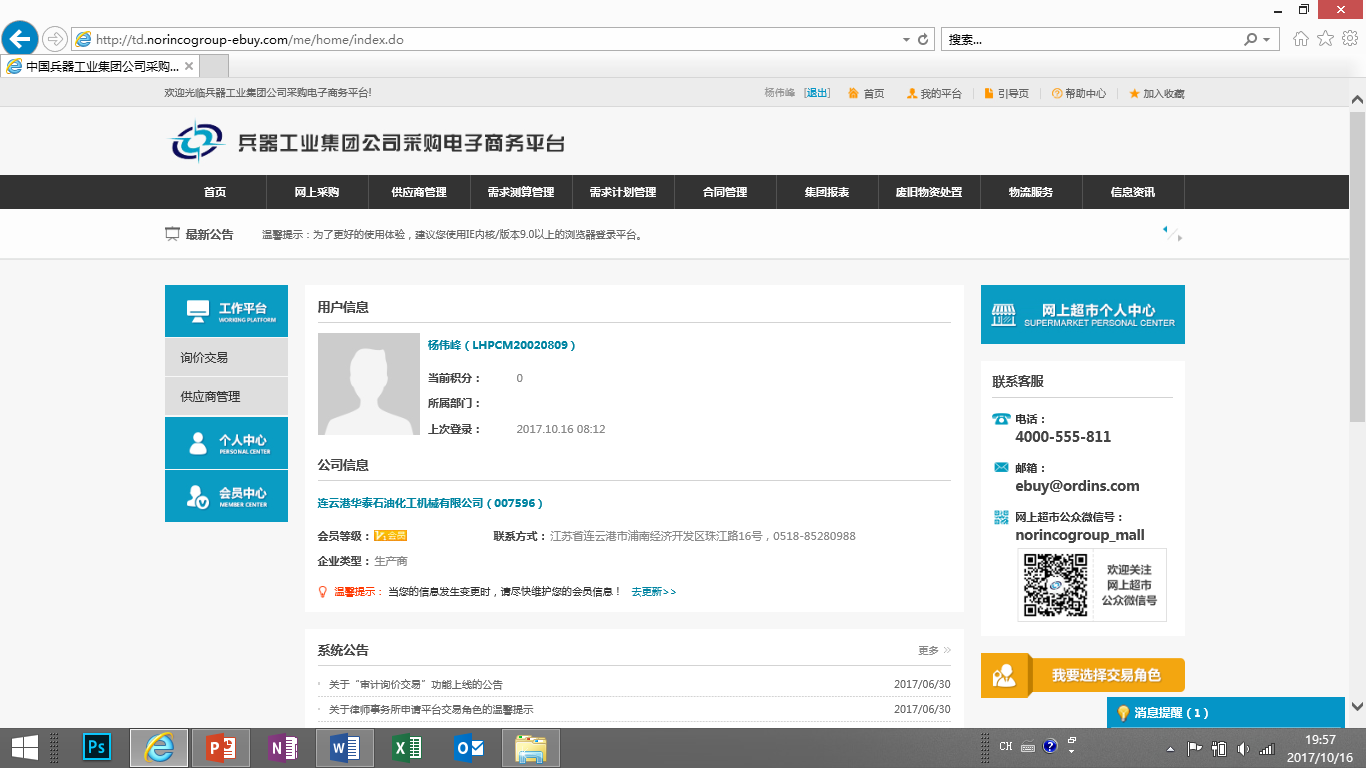The width and height of the screenshot is (1366, 768).
Task: Click 更多 in 系统公告 section
Action: point(934,650)
